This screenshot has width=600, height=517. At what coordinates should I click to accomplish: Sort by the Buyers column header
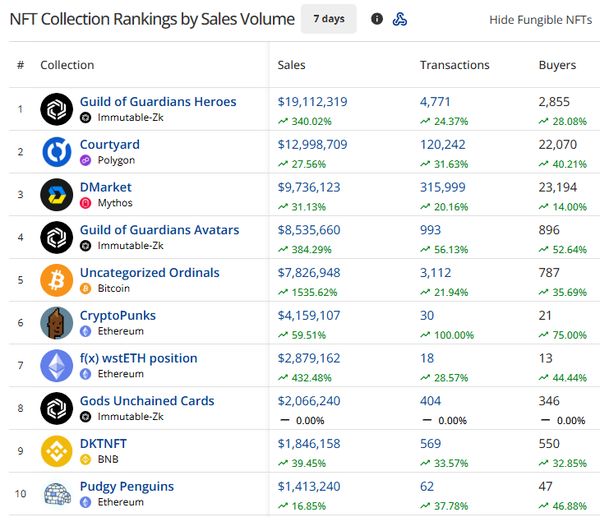pyautogui.click(x=557, y=65)
